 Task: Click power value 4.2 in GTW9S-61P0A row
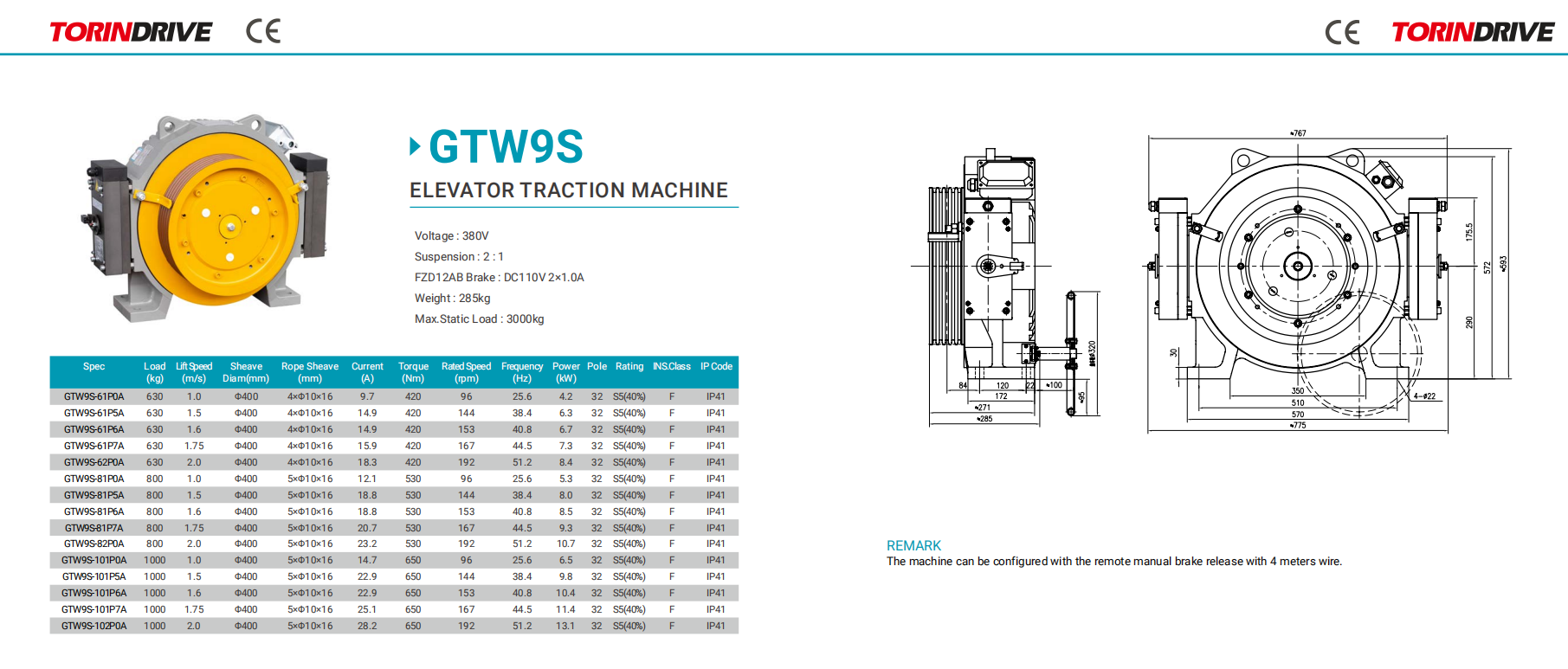pos(565,396)
